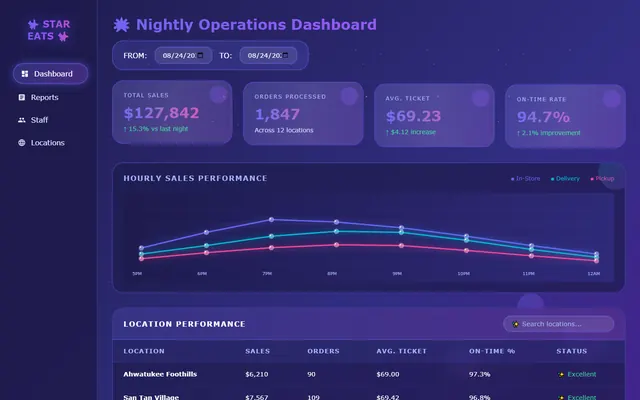Open the TO date calendar picker
640x400 pixels.
pyautogui.click(x=285, y=56)
